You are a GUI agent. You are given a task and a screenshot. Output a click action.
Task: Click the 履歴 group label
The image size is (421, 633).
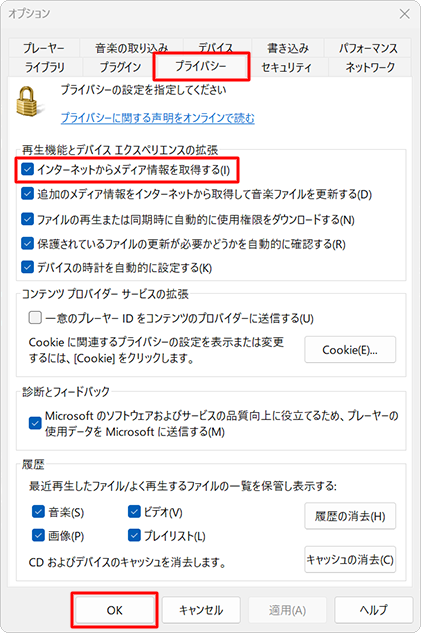point(33,465)
